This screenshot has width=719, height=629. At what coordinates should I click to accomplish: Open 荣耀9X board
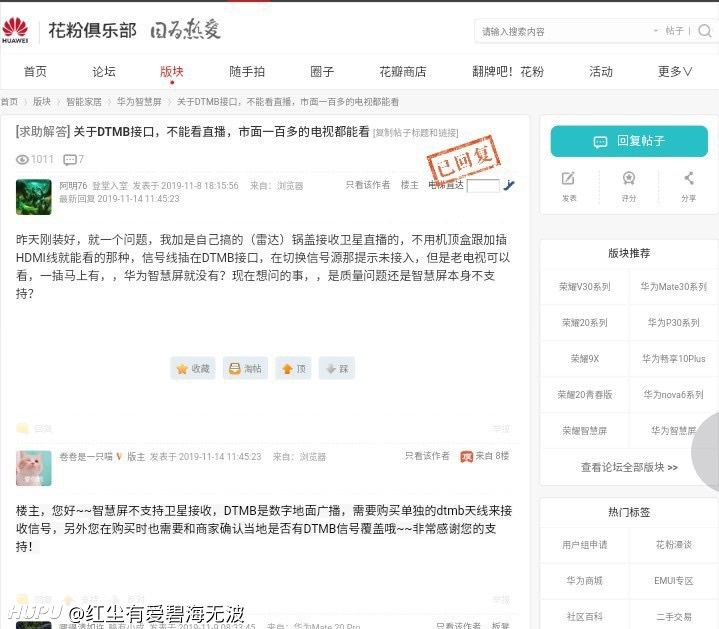584,359
